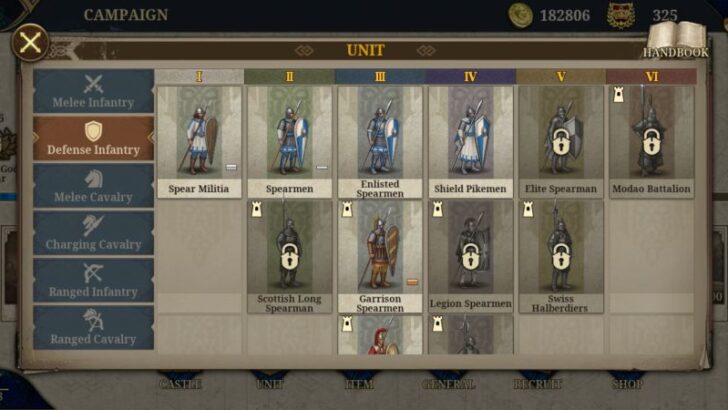Select the Melee Infantry category tab
Viewport: 728px width, 410px height.
point(93,91)
